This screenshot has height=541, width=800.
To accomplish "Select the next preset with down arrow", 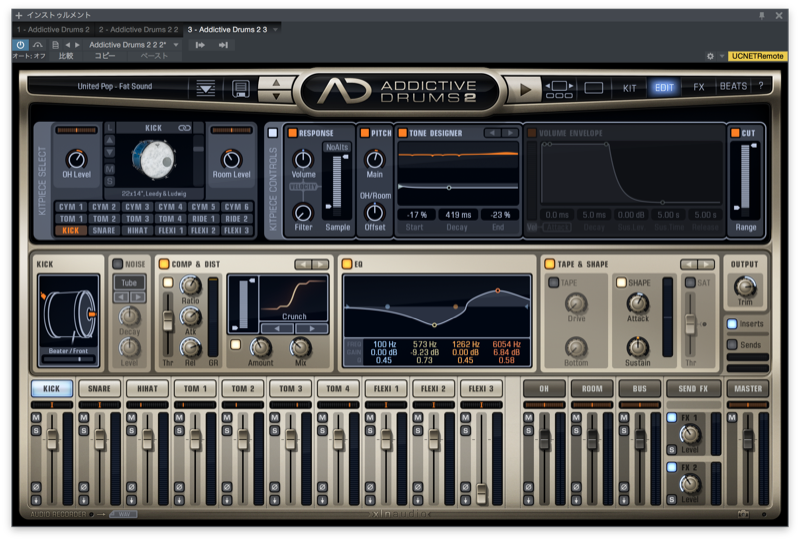I will pos(276,96).
